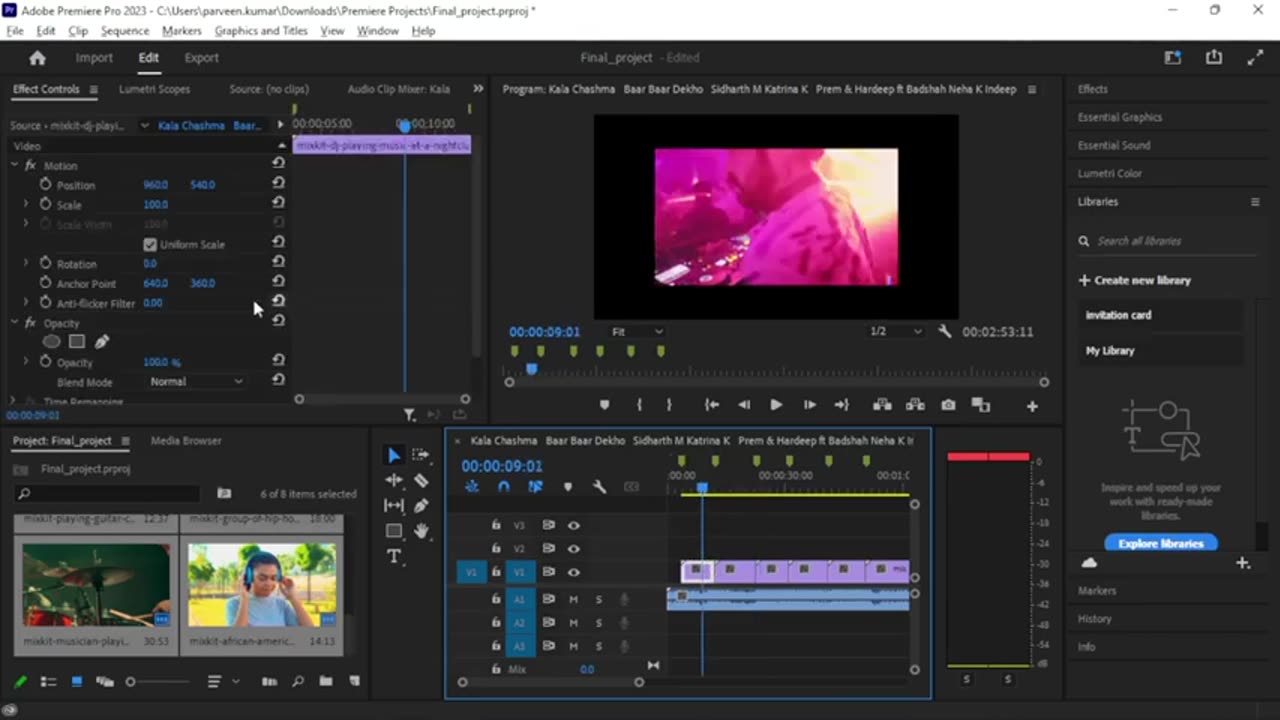Open playback resolution 1/2 dropdown
Screen dimensions: 1280x720
click(x=895, y=331)
